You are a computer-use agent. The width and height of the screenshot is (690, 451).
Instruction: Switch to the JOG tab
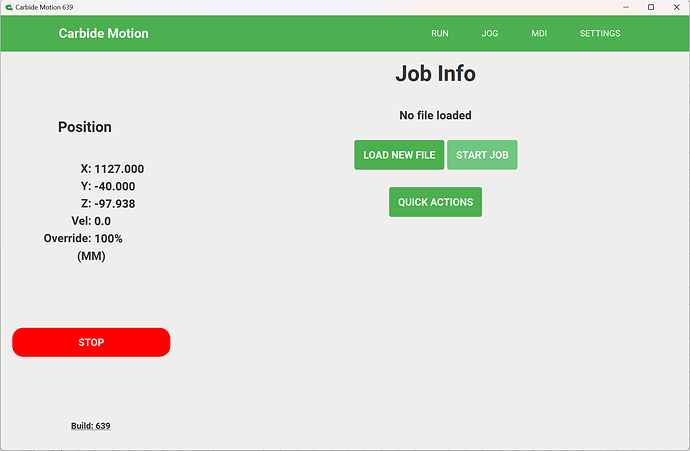[490, 33]
